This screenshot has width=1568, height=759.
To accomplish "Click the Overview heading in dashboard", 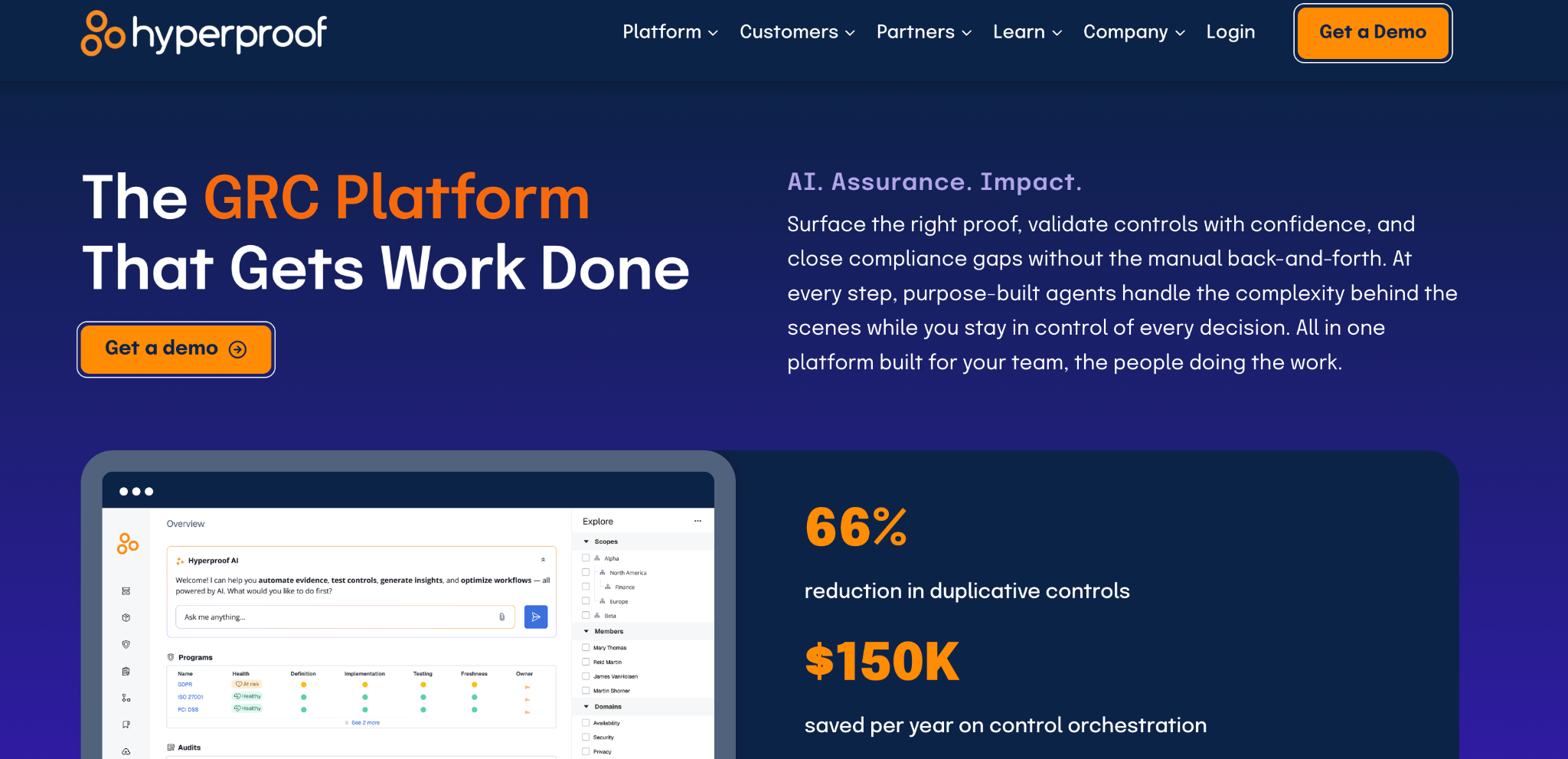I will point(186,524).
